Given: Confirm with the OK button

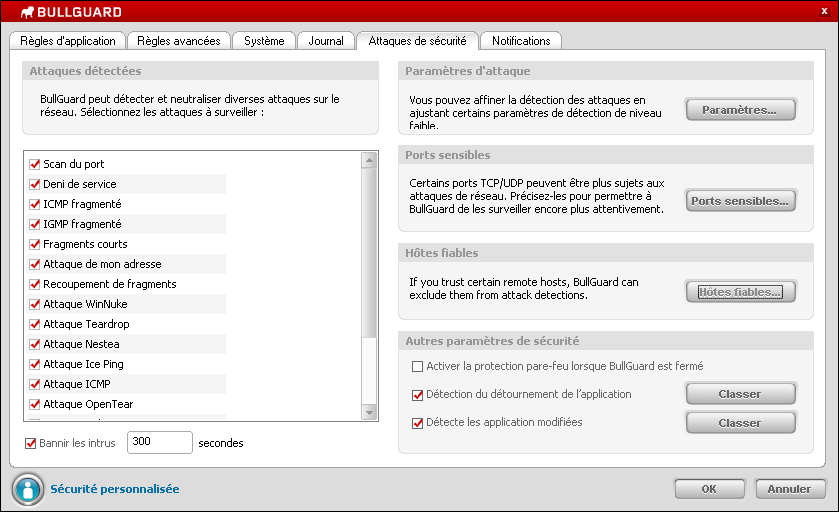Looking at the screenshot, I should 710,489.
